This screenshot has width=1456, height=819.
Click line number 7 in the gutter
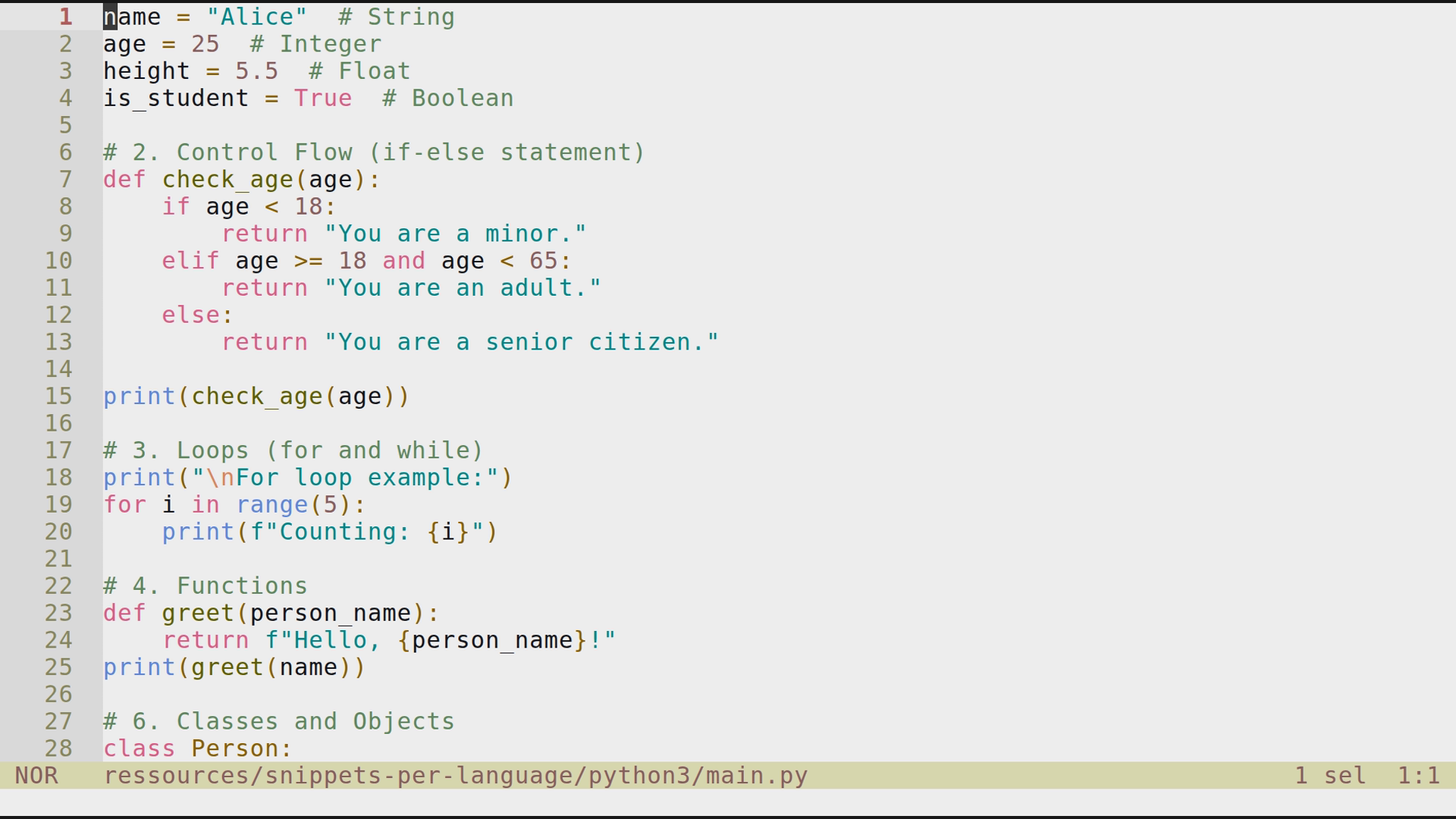[x=65, y=179]
